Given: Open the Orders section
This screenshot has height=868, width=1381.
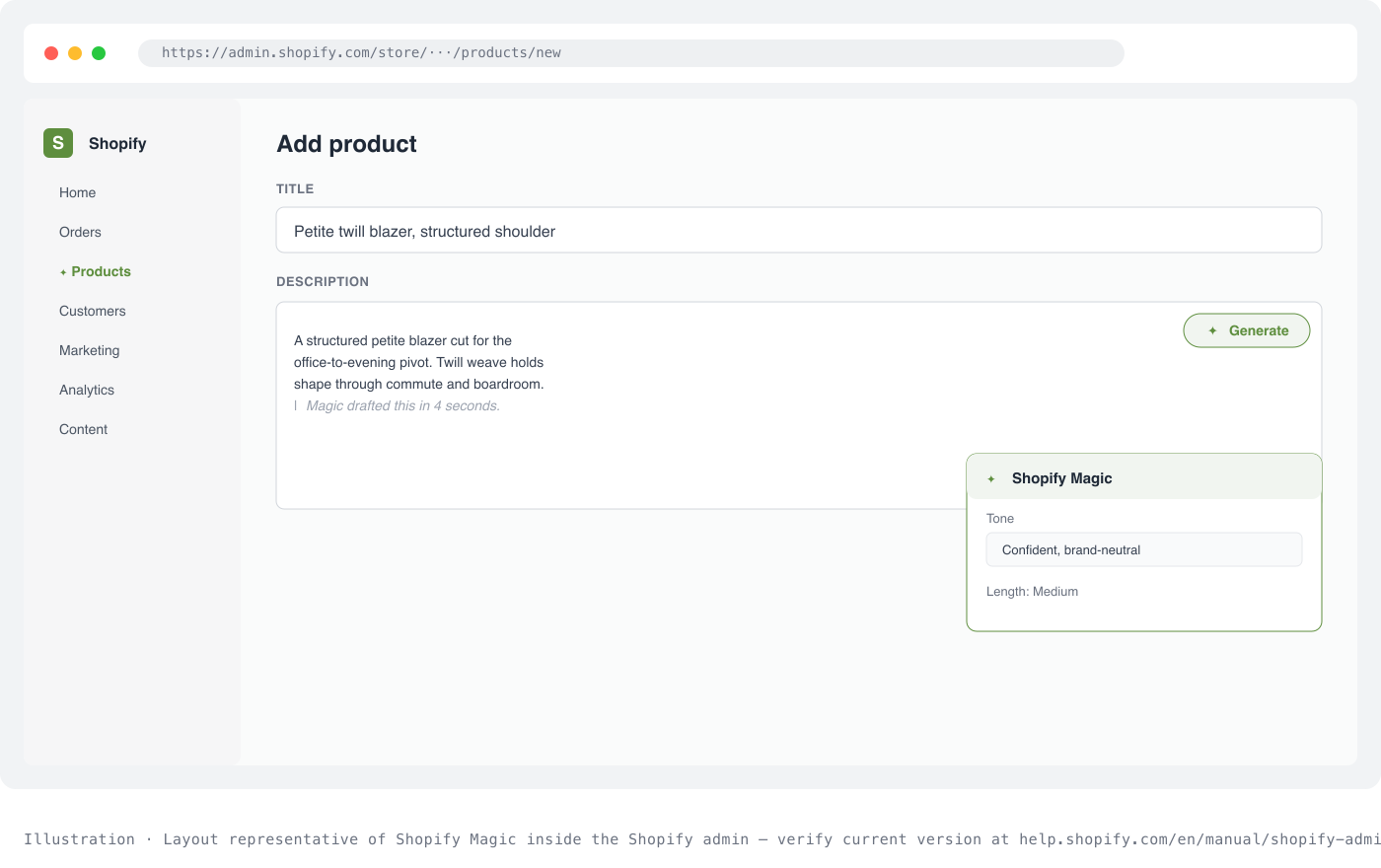Looking at the screenshot, I should (x=80, y=232).
